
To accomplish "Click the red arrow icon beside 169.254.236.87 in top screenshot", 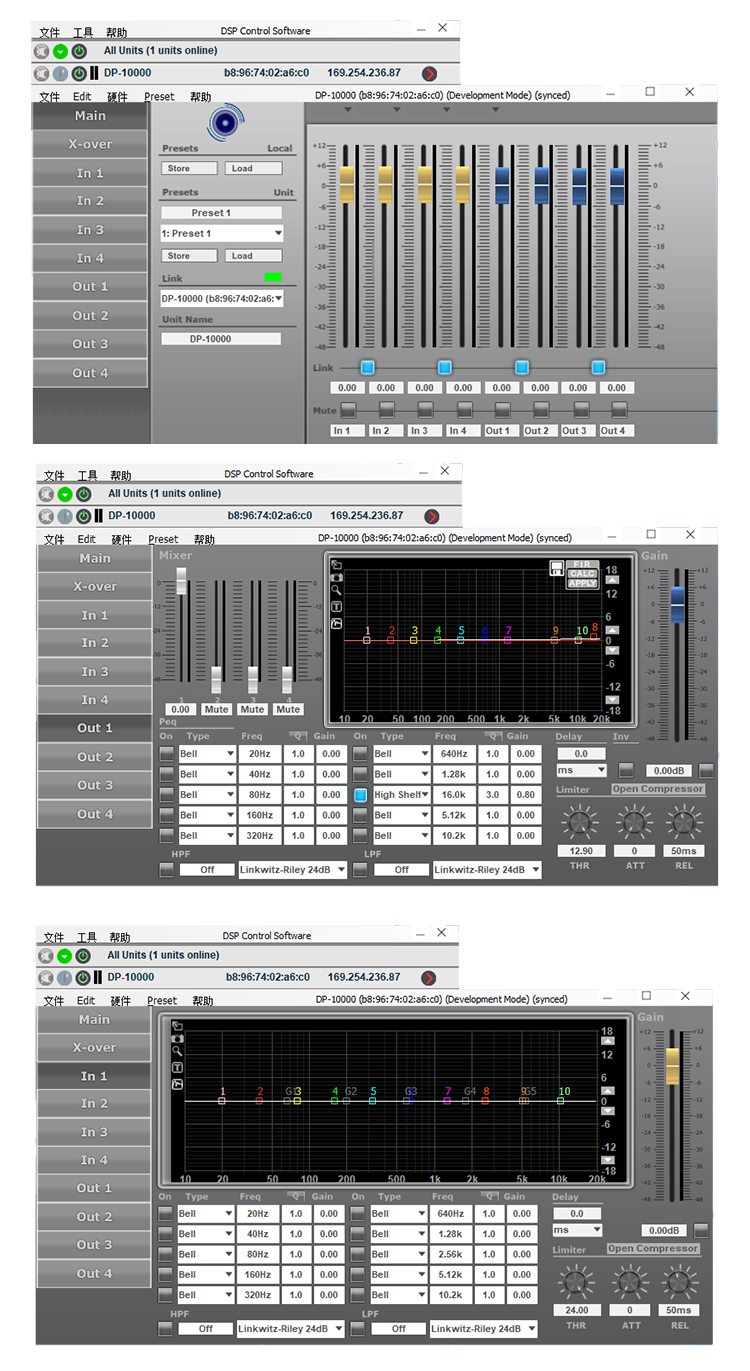I will (429, 73).
